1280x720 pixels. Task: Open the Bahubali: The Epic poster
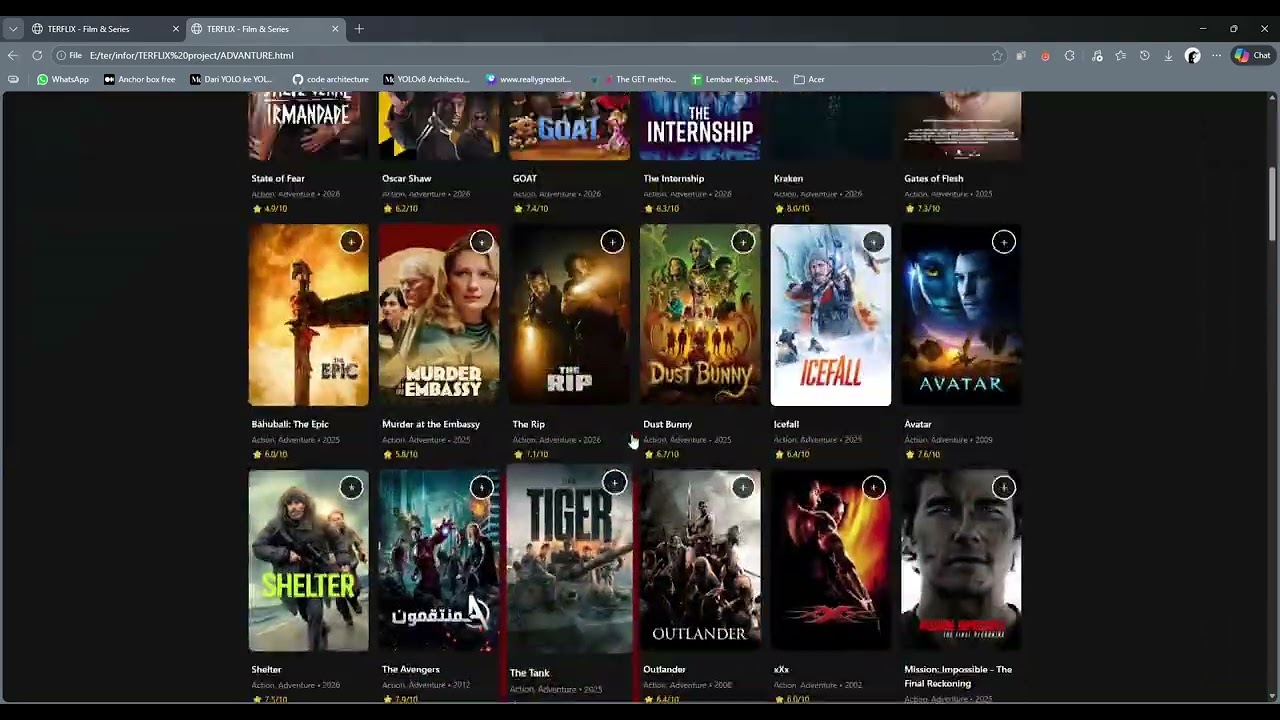(308, 315)
